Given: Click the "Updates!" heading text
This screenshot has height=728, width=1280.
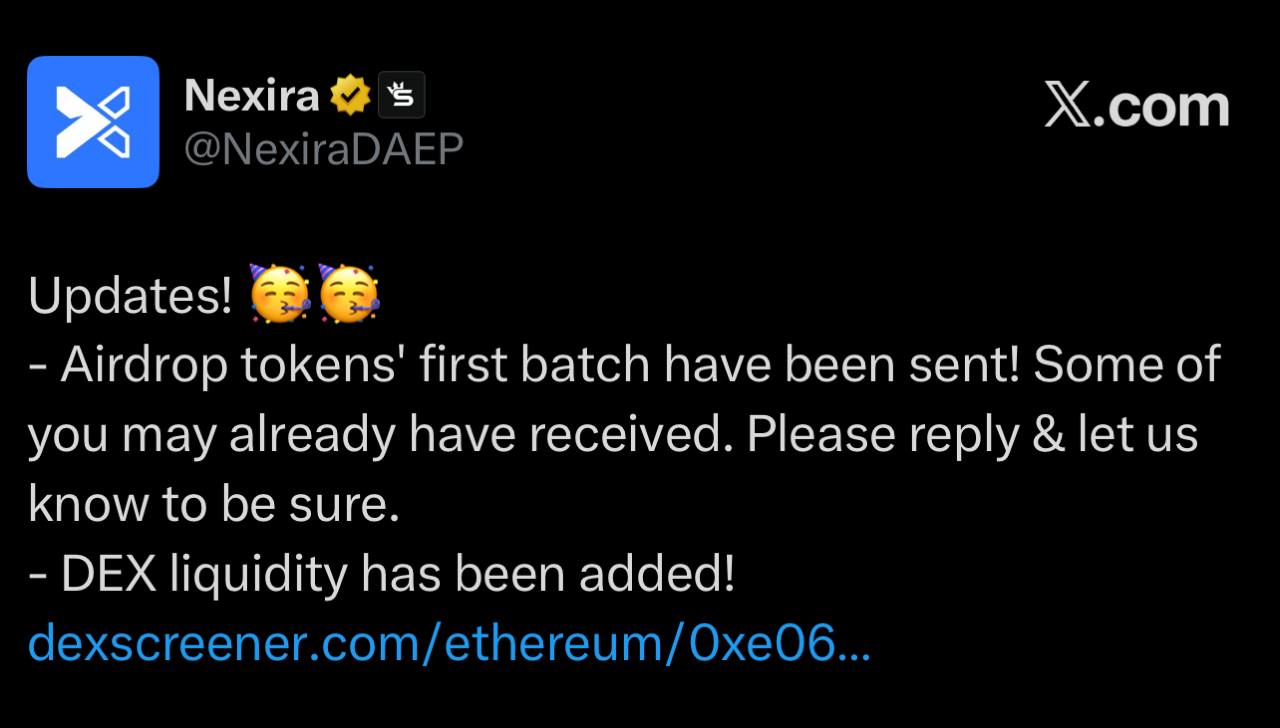Looking at the screenshot, I should click(130, 297).
